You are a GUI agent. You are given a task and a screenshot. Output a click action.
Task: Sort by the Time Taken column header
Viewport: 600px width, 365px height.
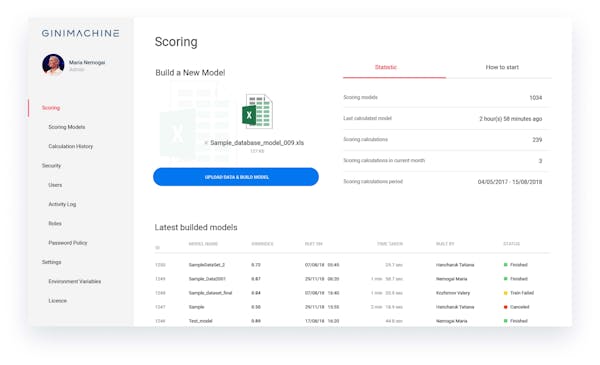[x=390, y=244]
